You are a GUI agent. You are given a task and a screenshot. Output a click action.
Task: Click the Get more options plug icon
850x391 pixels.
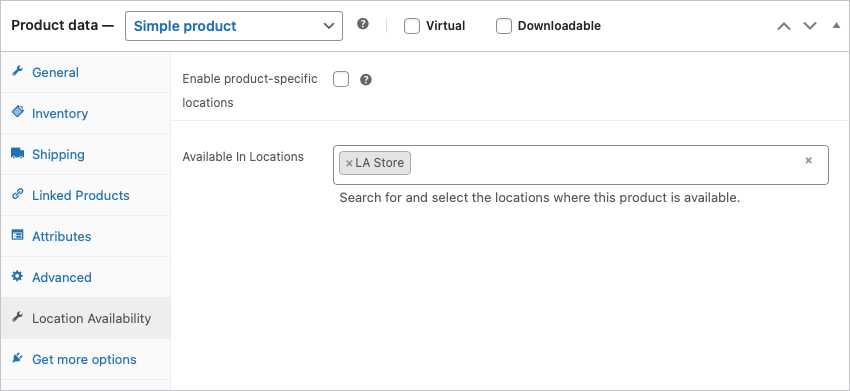pos(17,358)
